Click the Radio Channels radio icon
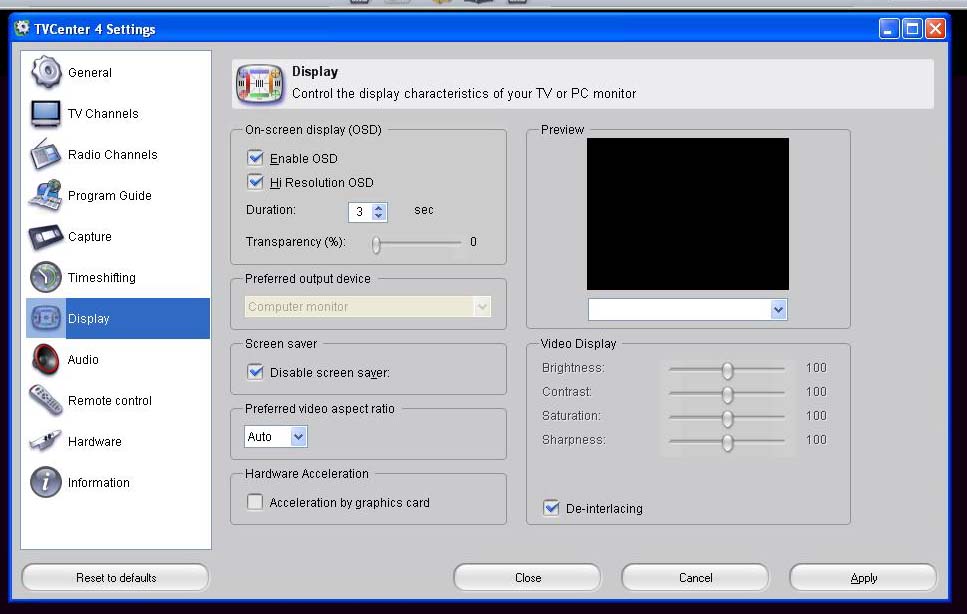 tap(46, 154)
